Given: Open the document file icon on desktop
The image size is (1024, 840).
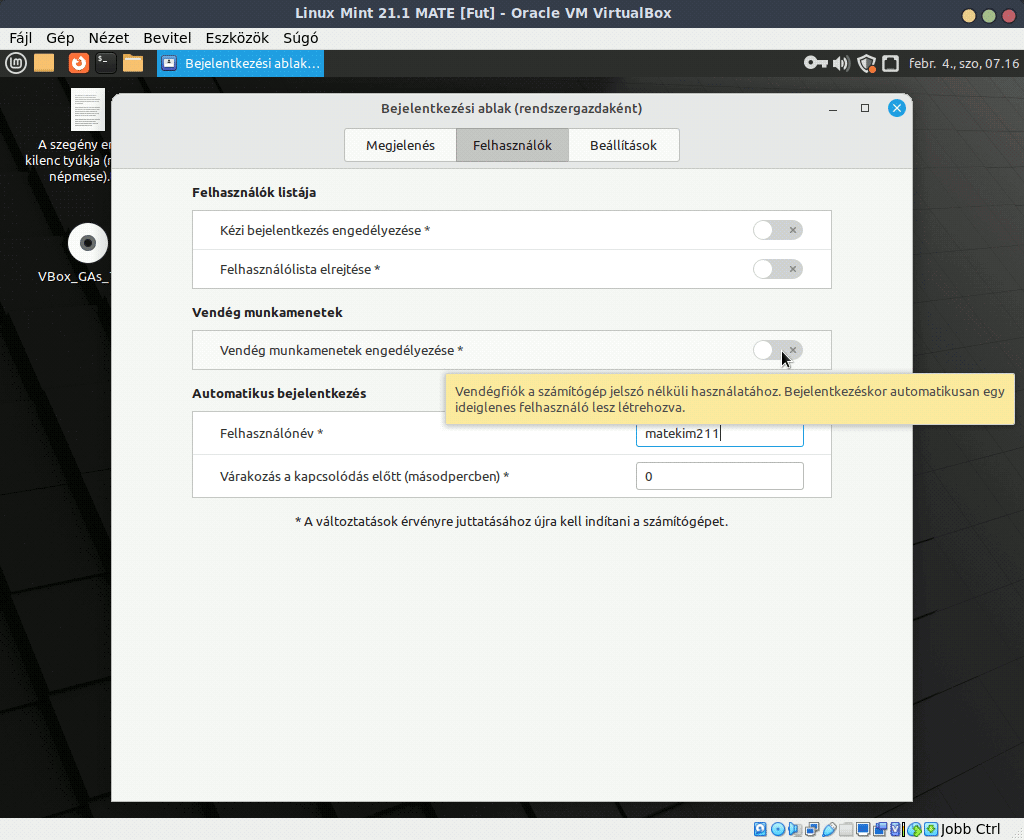Looking at the screenshot, I should (x=88, y=110).
